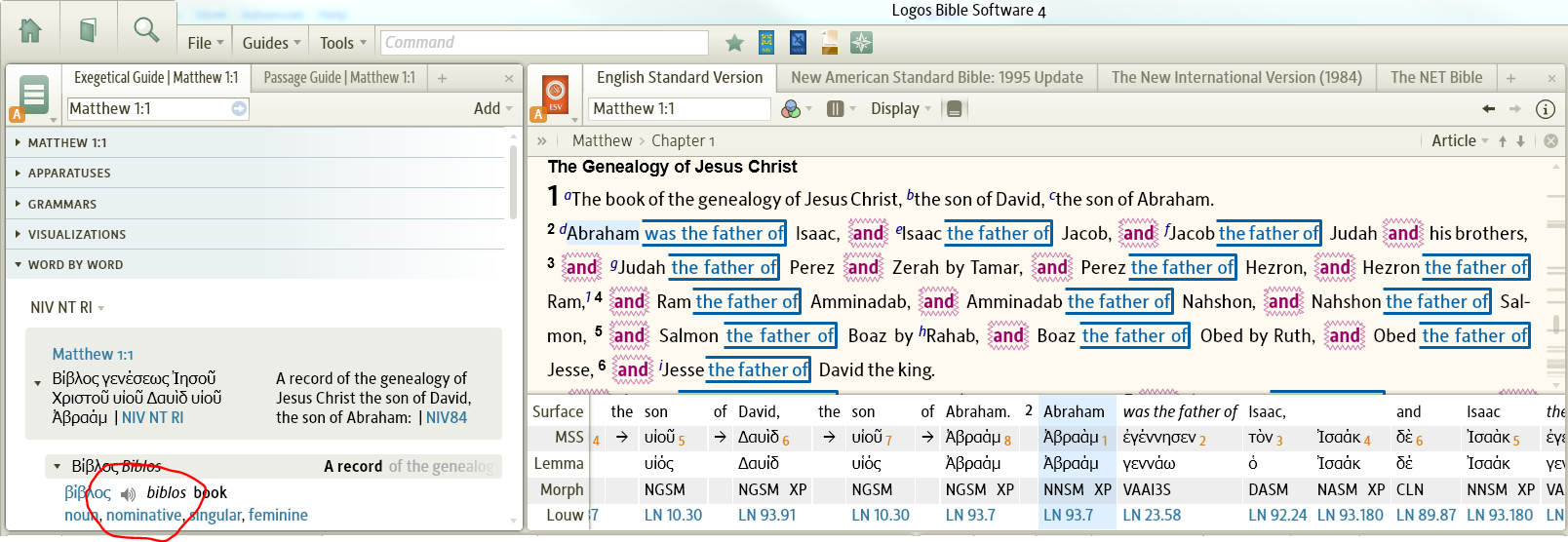Click the ESV Matthew 1:1 reference box
The height and width of the screenshot is (542, 1568).
680,108
